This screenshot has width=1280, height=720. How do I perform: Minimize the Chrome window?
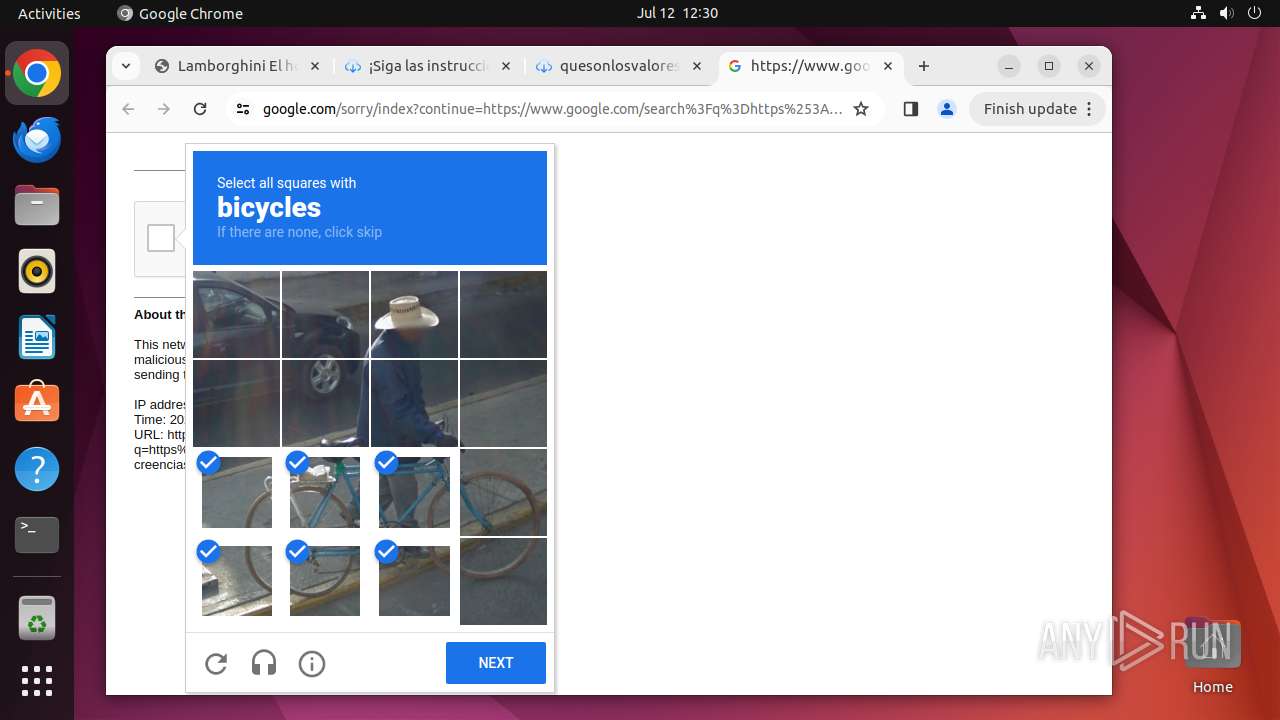point(1009,66)
